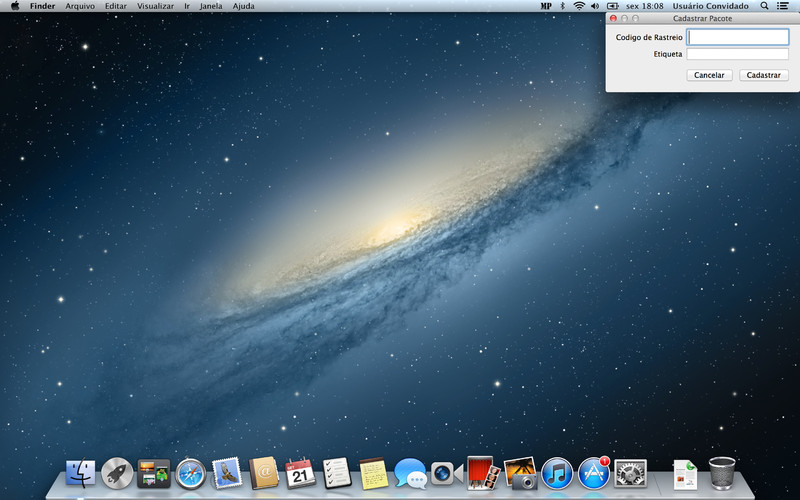
Task: Click the Cadastrar button
Action: point(764,75)
